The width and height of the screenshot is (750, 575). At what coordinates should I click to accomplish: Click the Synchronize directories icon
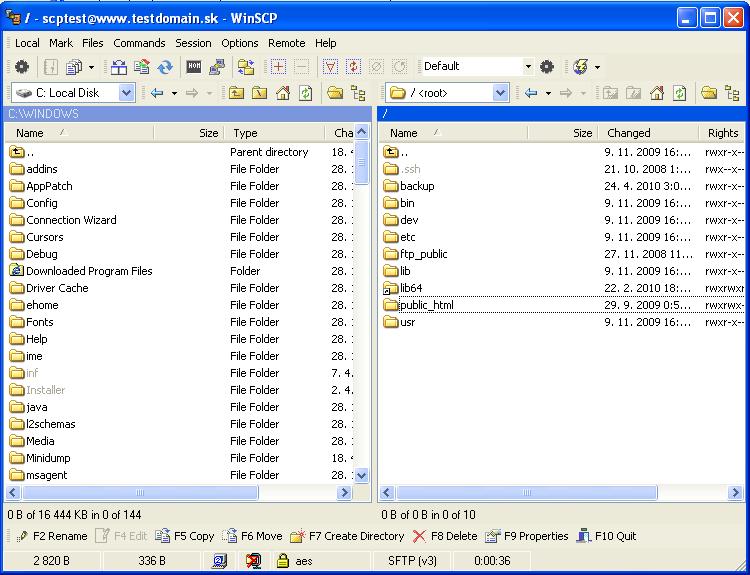click(x=142, y=66)
